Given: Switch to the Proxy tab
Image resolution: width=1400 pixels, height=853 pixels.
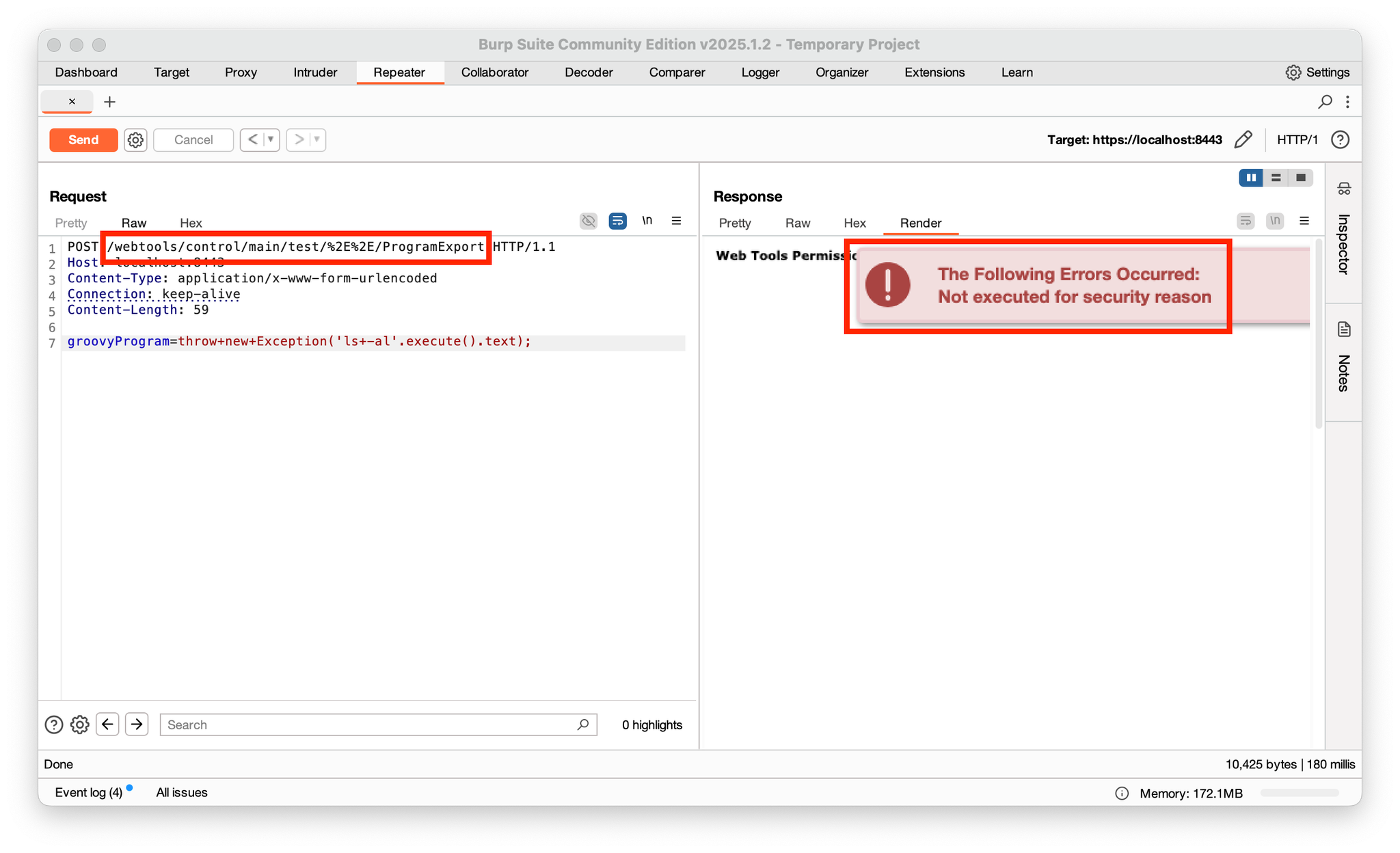Looking at the screenshot, I should click(241, 72).
